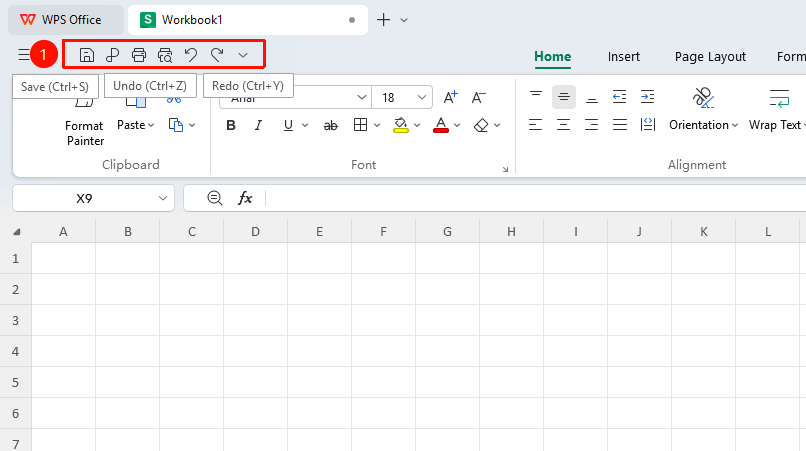Click the Undo arrow icon
806x451 pixels.
pyautogui.click(x=191, y=55)
